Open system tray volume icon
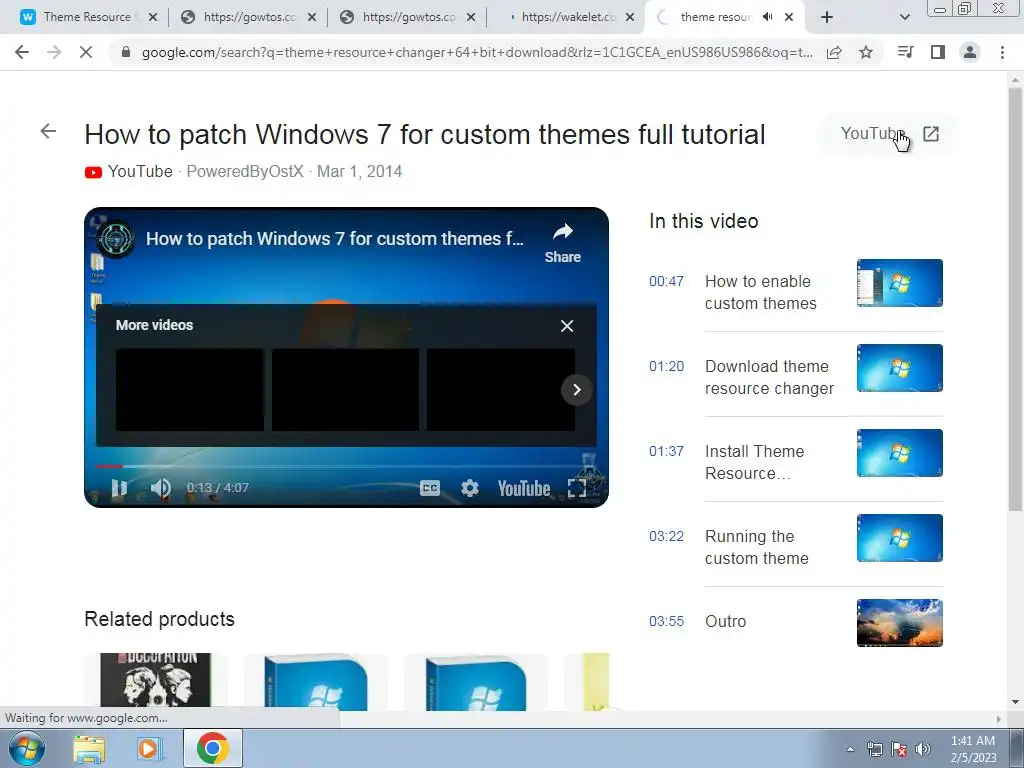 click(923, 749)
